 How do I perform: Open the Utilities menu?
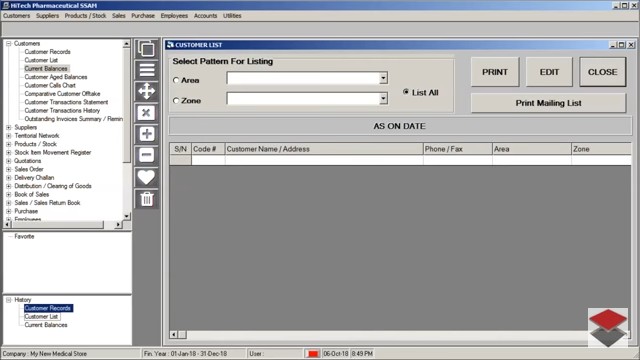pyautogui.click(x=232, y=16)
